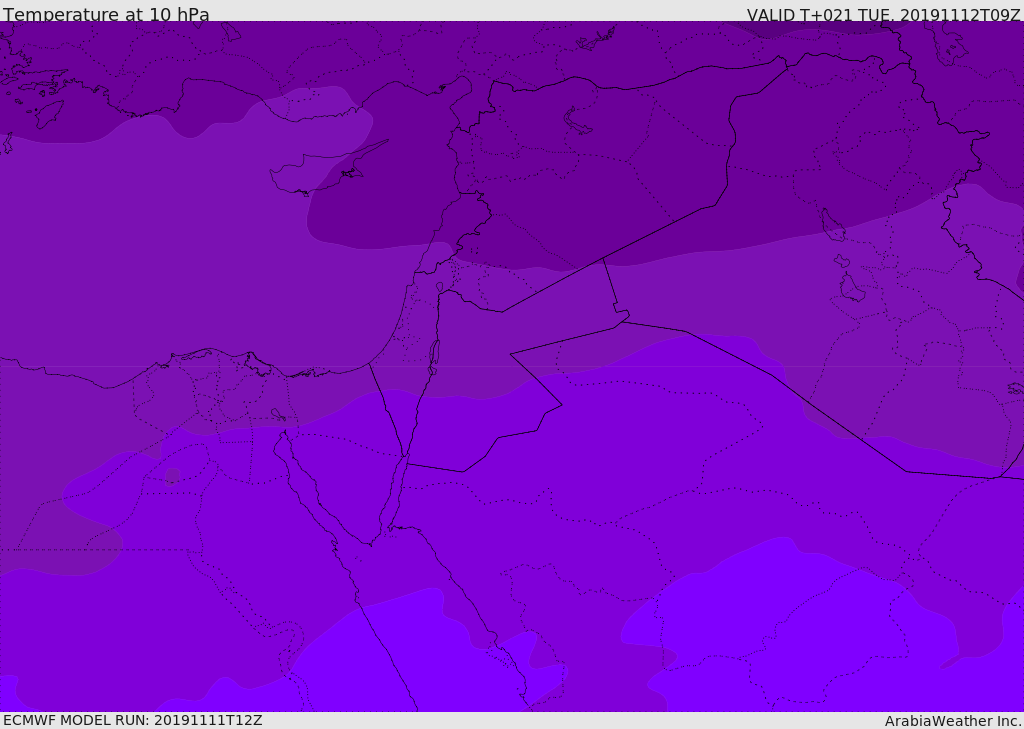Click the ECMWF MODEL RUN label
The width and height of the screenshot is (1024, 729).
pyautogui.click(x=133, y=720)
